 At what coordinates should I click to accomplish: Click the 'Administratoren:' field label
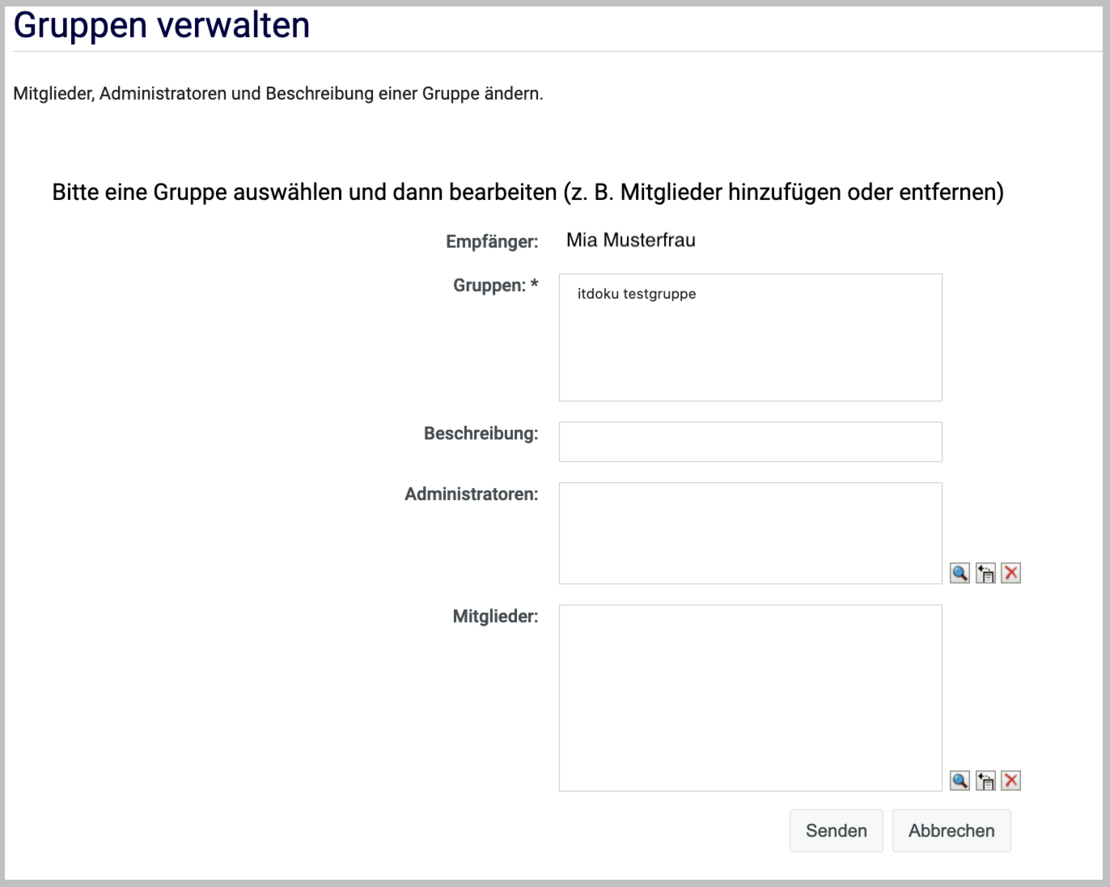471,494
